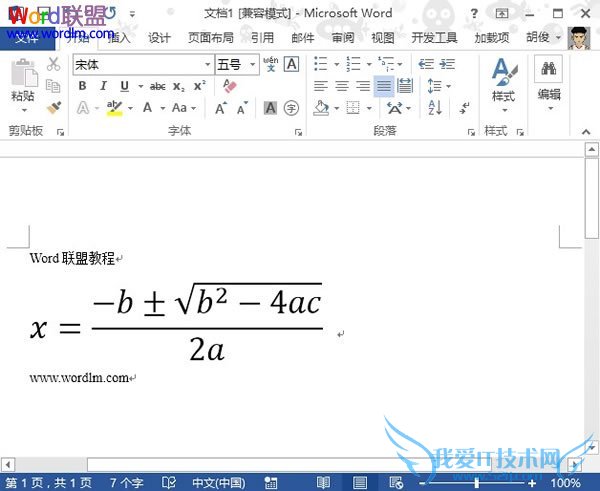
Task: Click the character border A icon
Action: click(x=292, y=64)
